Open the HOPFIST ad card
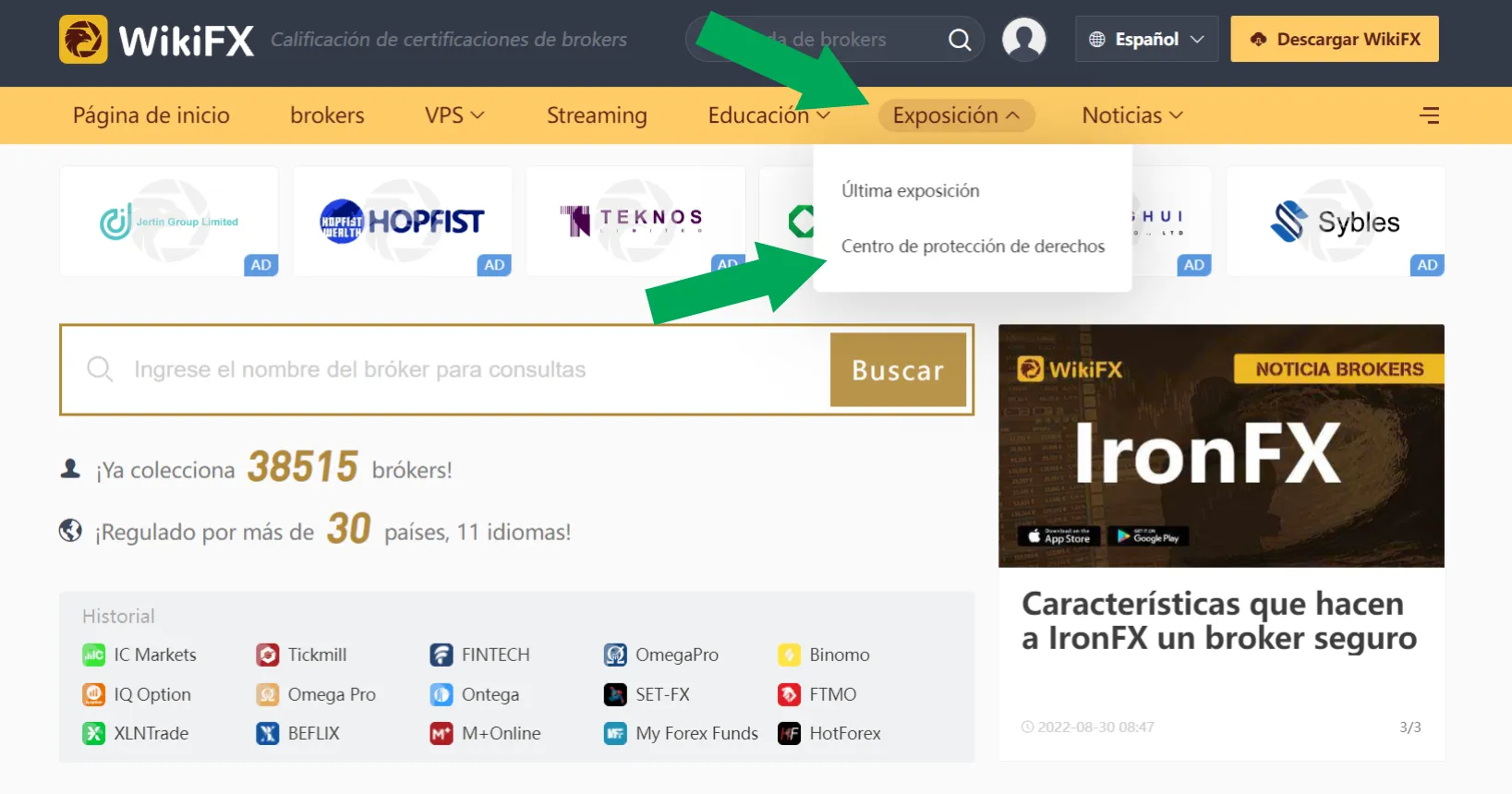Screen dimensions: 1512x794 point(403,222)
